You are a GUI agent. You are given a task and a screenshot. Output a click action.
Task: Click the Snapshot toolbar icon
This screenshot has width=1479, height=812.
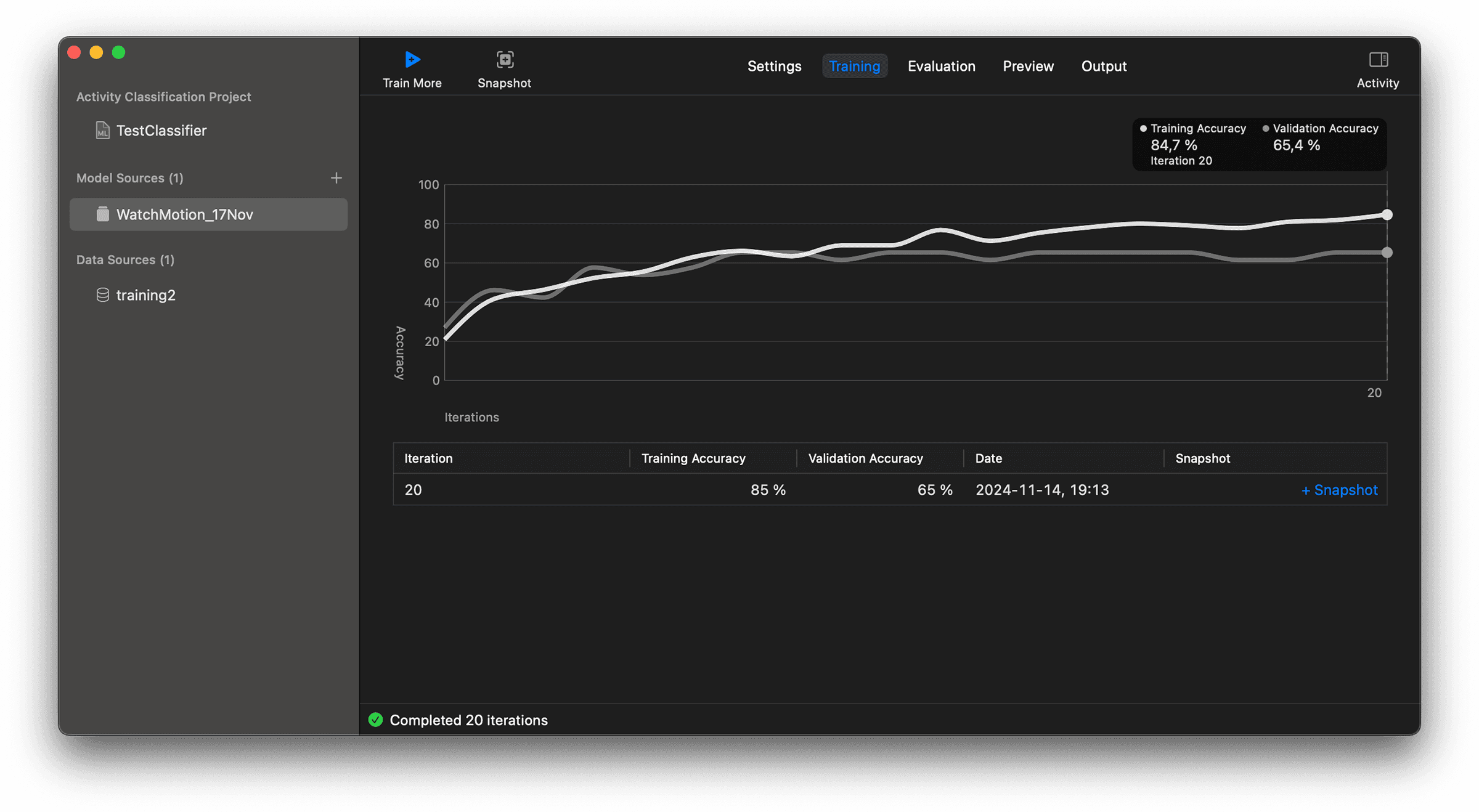click(505, 60)
